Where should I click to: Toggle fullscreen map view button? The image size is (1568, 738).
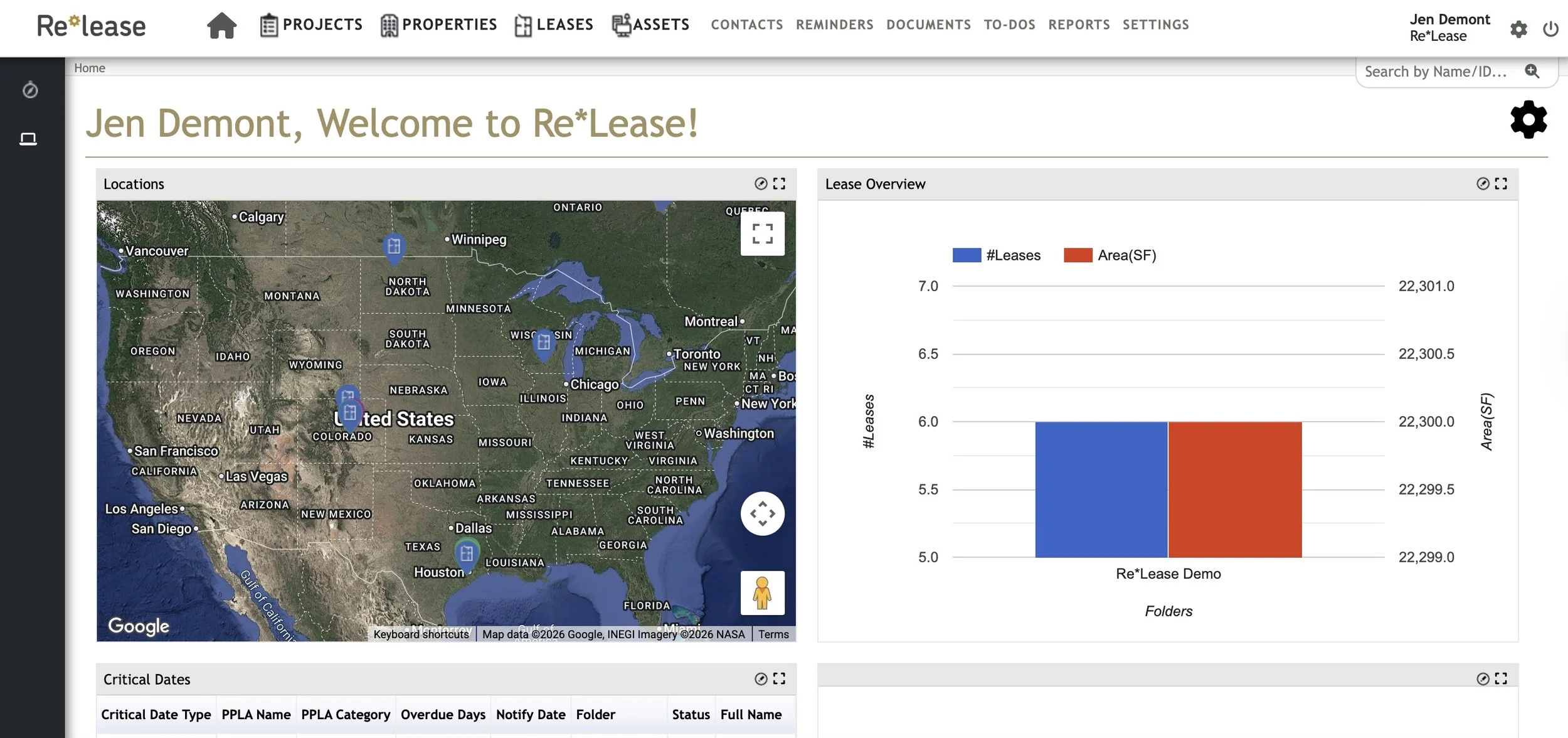[x=762, y=233]
